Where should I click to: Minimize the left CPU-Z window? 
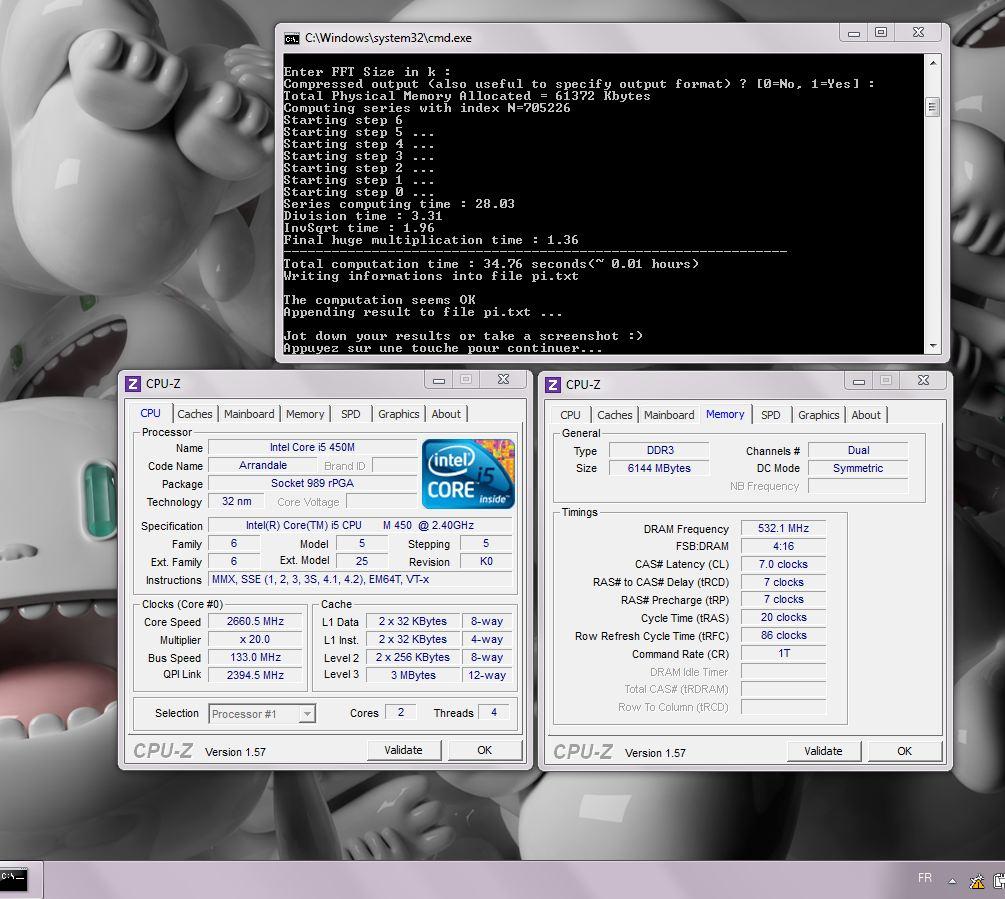coord(439,380)
